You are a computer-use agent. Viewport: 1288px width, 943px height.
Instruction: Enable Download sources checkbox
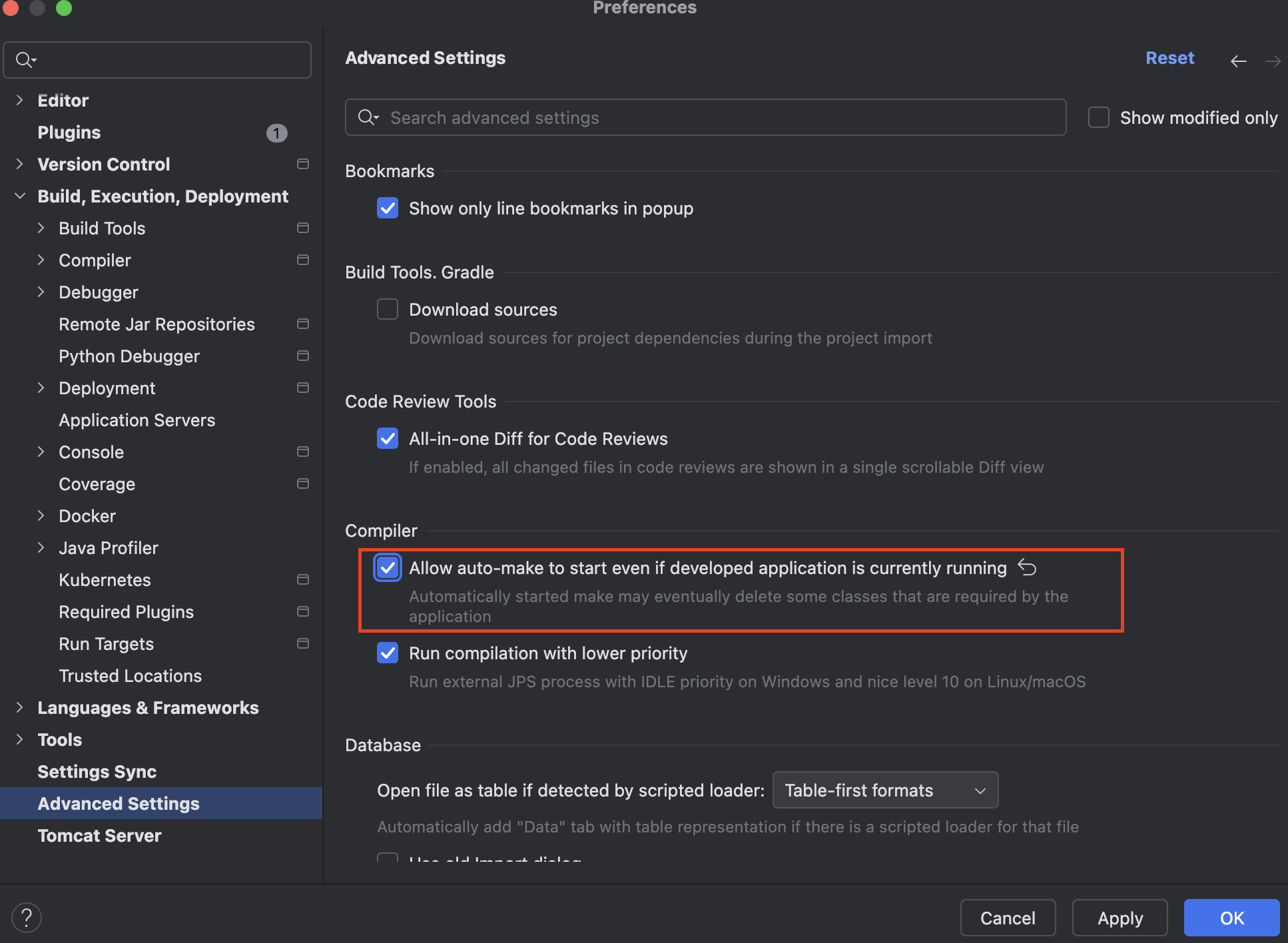point(388,309)
